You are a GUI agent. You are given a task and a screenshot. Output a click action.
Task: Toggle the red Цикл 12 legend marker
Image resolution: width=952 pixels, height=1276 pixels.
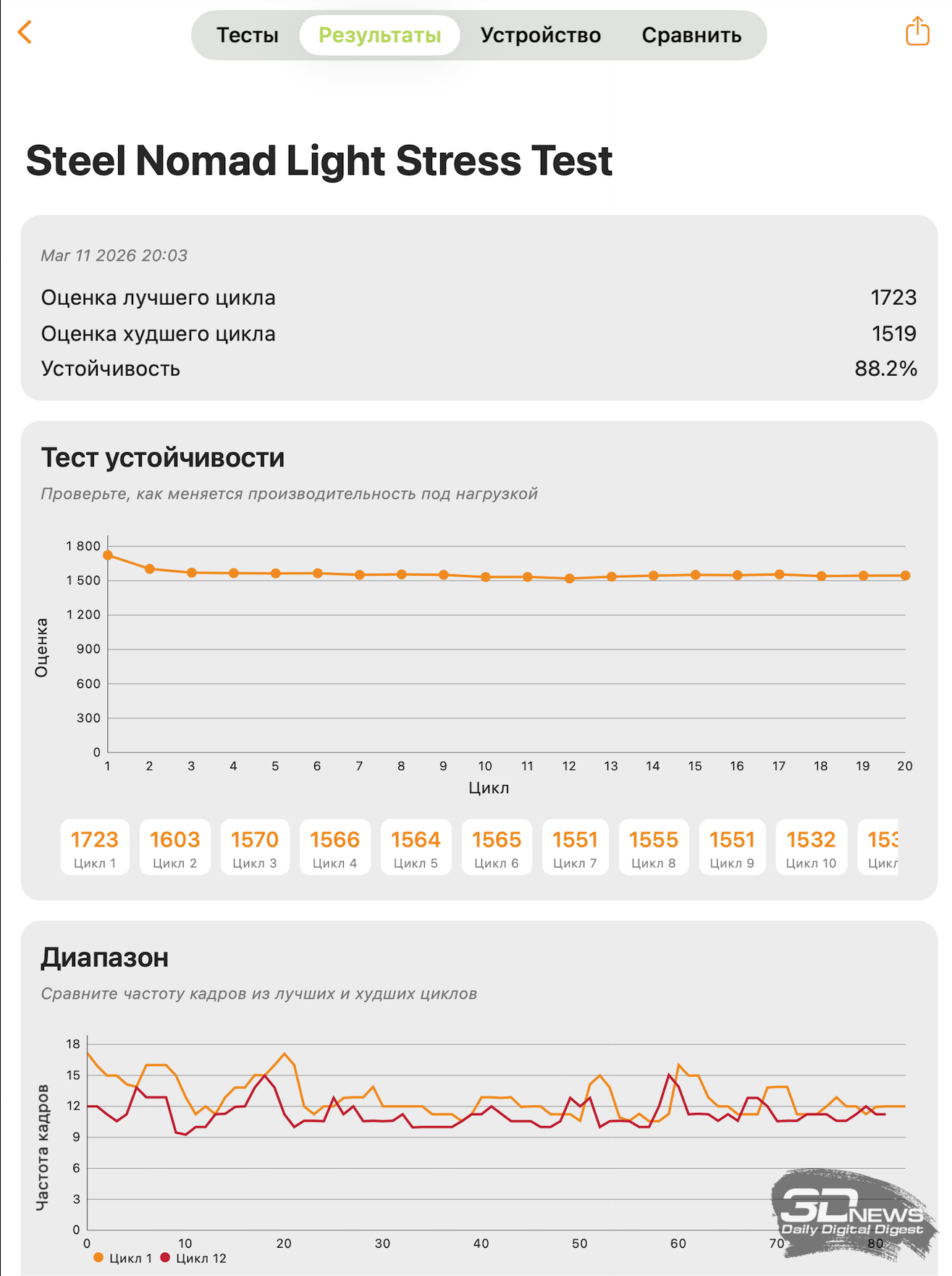pyautogui.click(x=165, y=1258)
